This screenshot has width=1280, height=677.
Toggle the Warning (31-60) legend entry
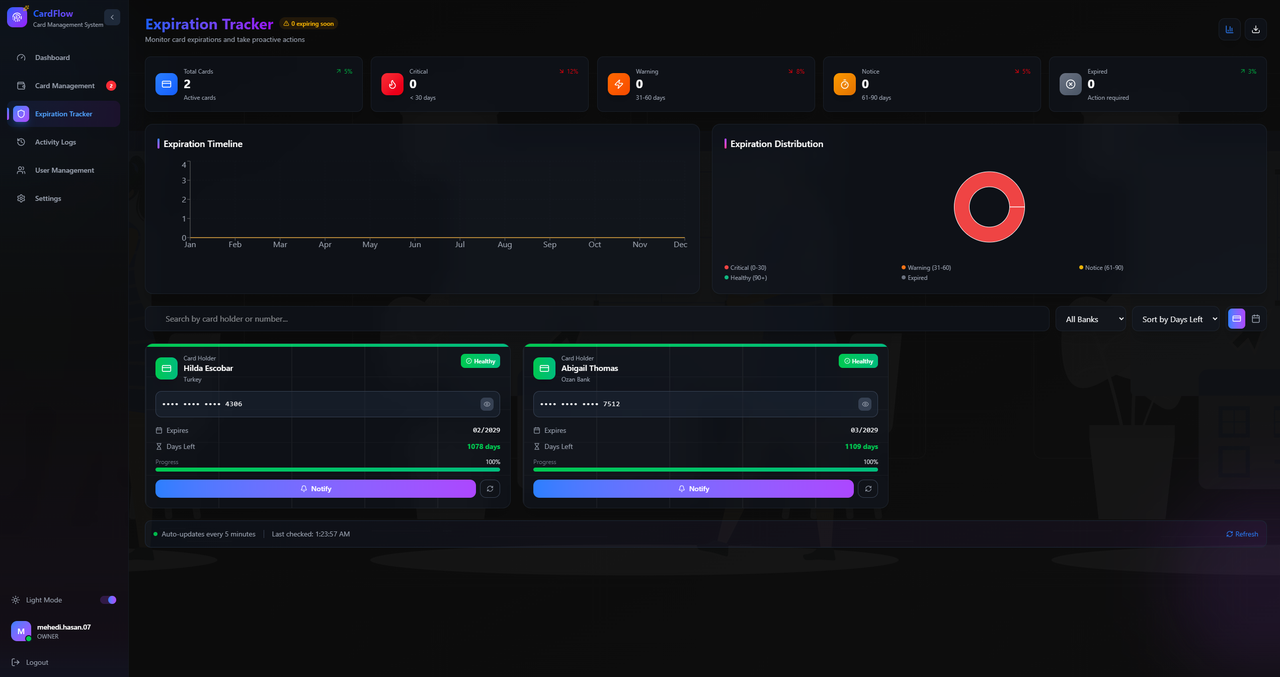point(926,268)
